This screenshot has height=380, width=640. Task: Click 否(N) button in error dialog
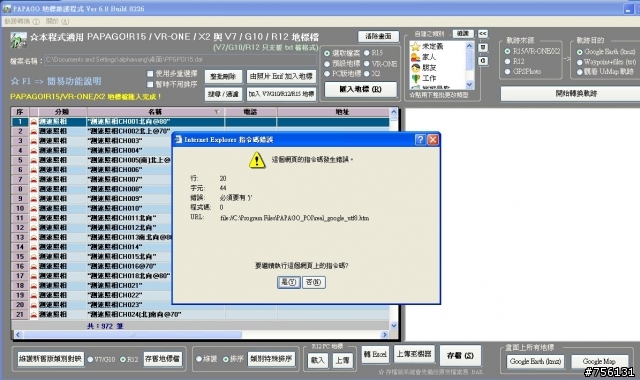(x=313, y=282)
